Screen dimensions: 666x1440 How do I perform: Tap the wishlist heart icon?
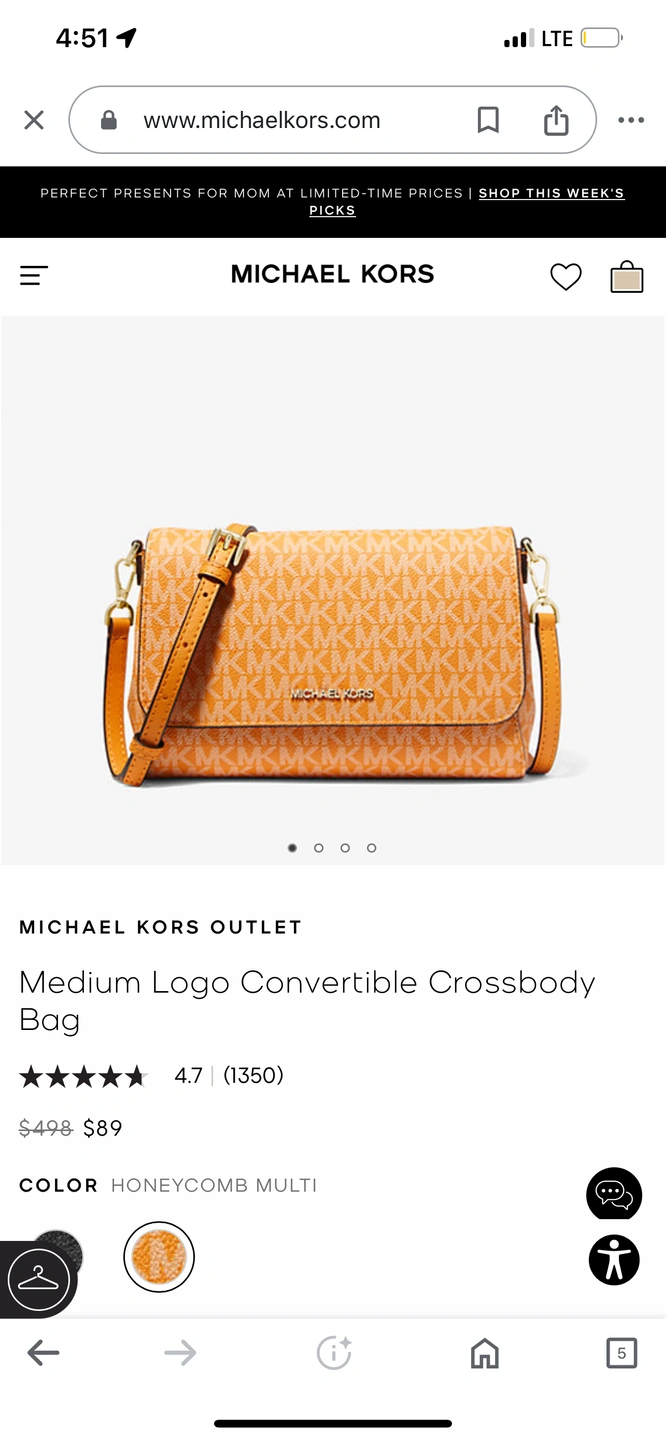click(566, 277)
